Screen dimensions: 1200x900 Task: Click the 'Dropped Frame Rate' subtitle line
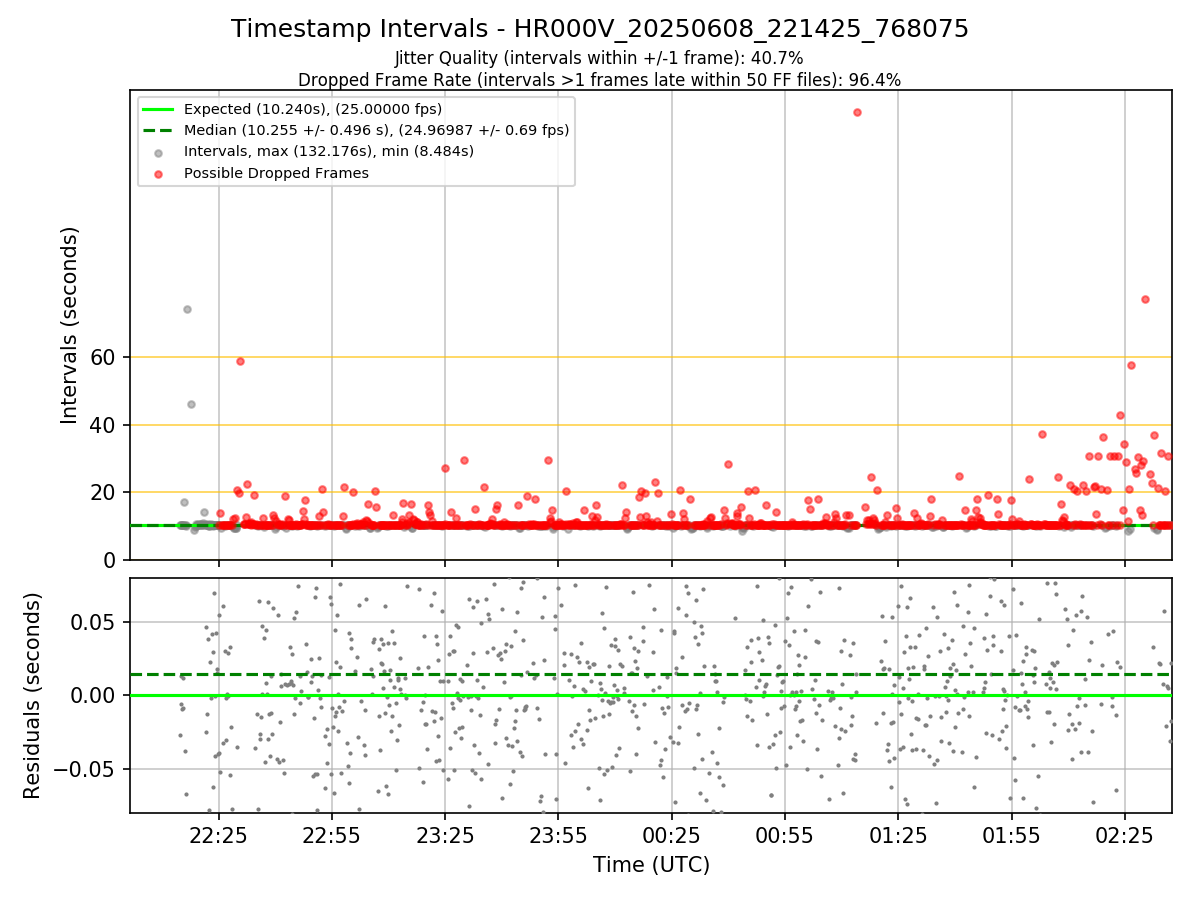click(x=600, y=80)
